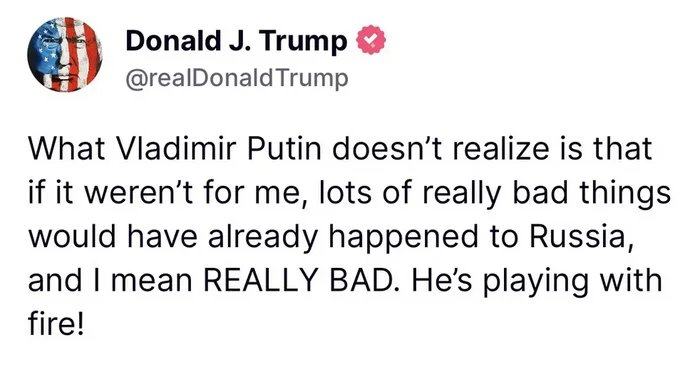Open the Donald J. Trump display name
The image size is (700, 374).
237,41
